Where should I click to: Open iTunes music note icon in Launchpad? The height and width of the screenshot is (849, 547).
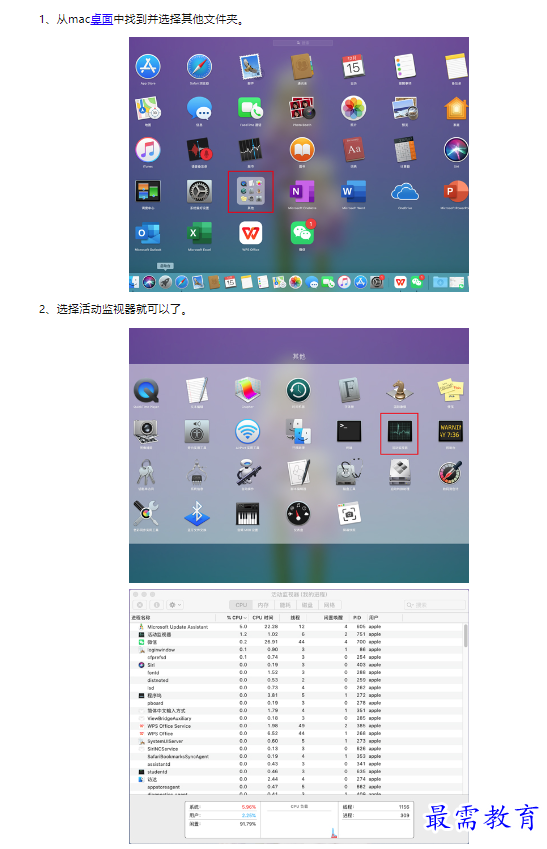pyautogui.click(x=148, y=150)
